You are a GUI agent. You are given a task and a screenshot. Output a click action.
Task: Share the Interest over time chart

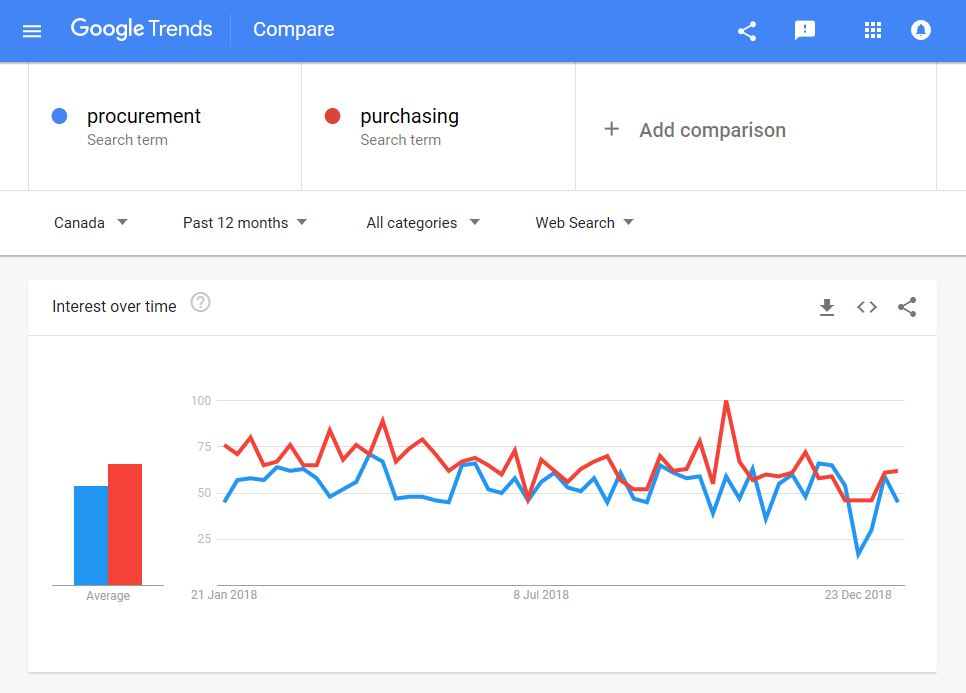[x=907, y=307]
